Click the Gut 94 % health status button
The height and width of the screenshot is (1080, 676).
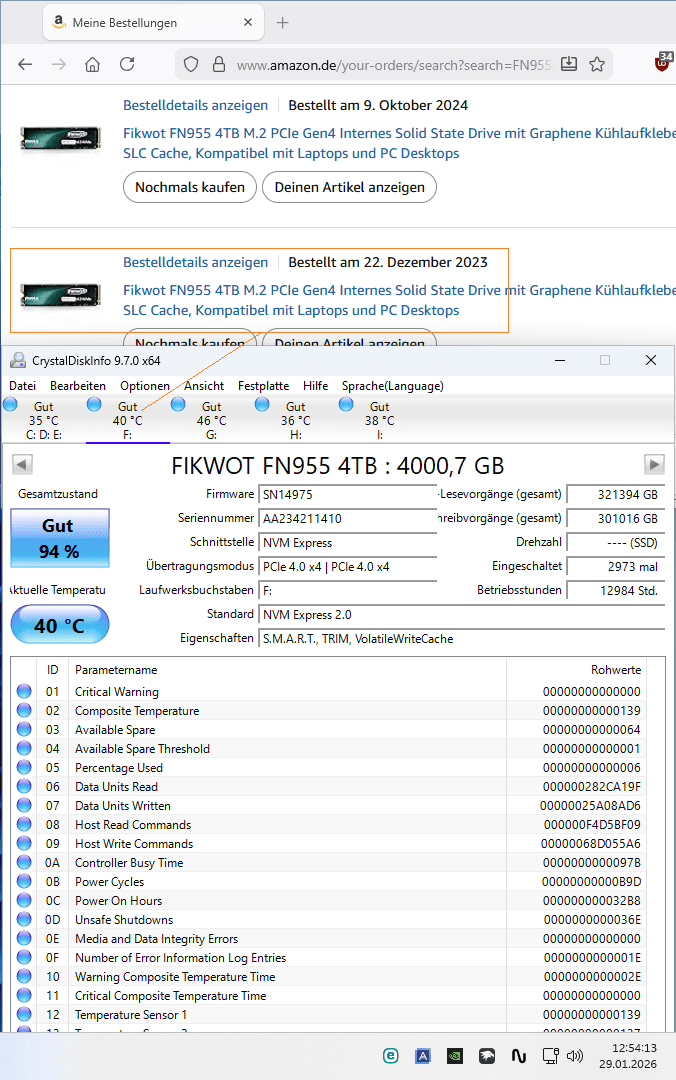pos(60,538)
